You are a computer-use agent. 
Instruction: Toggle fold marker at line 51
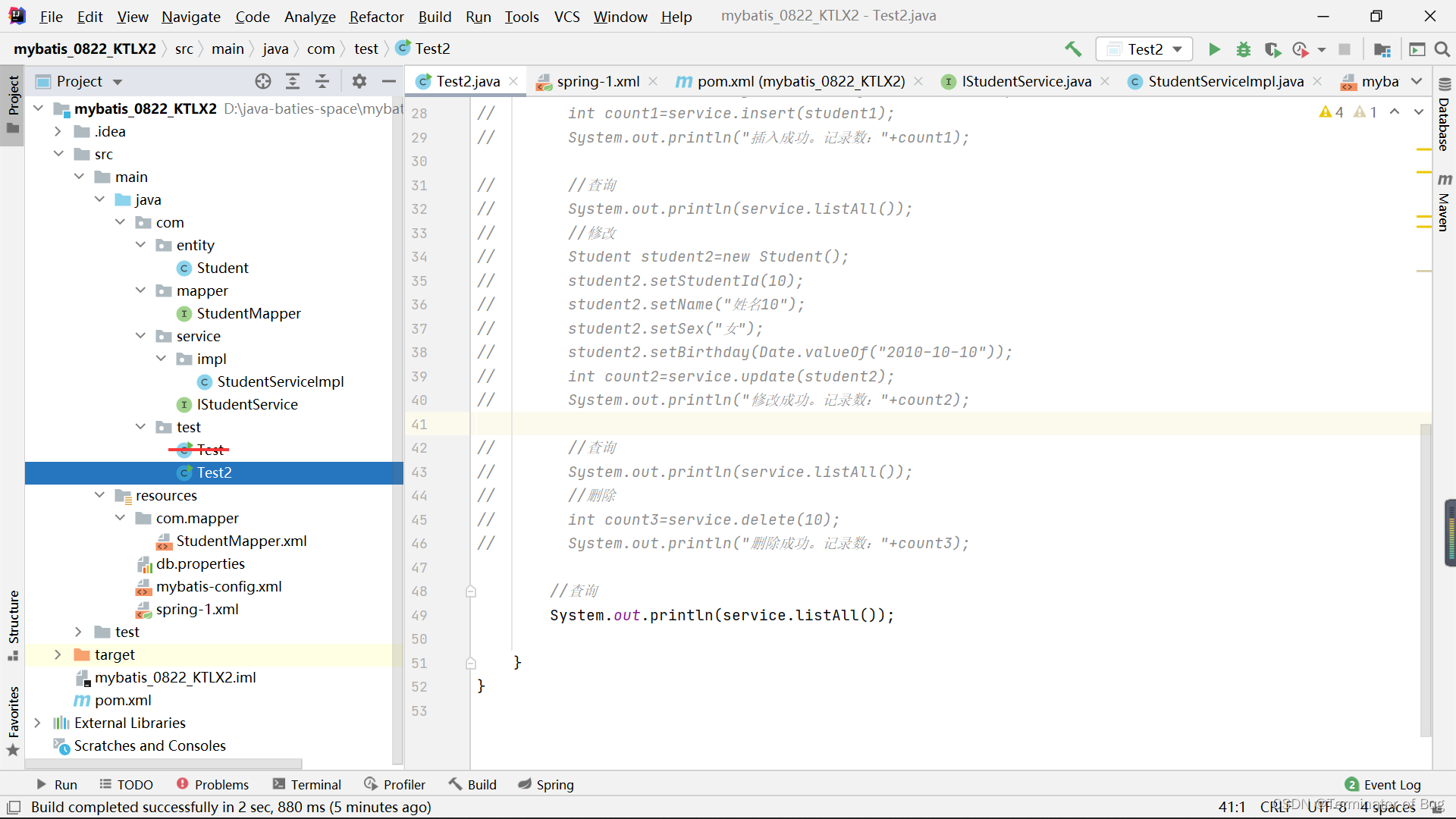point(471,664)
